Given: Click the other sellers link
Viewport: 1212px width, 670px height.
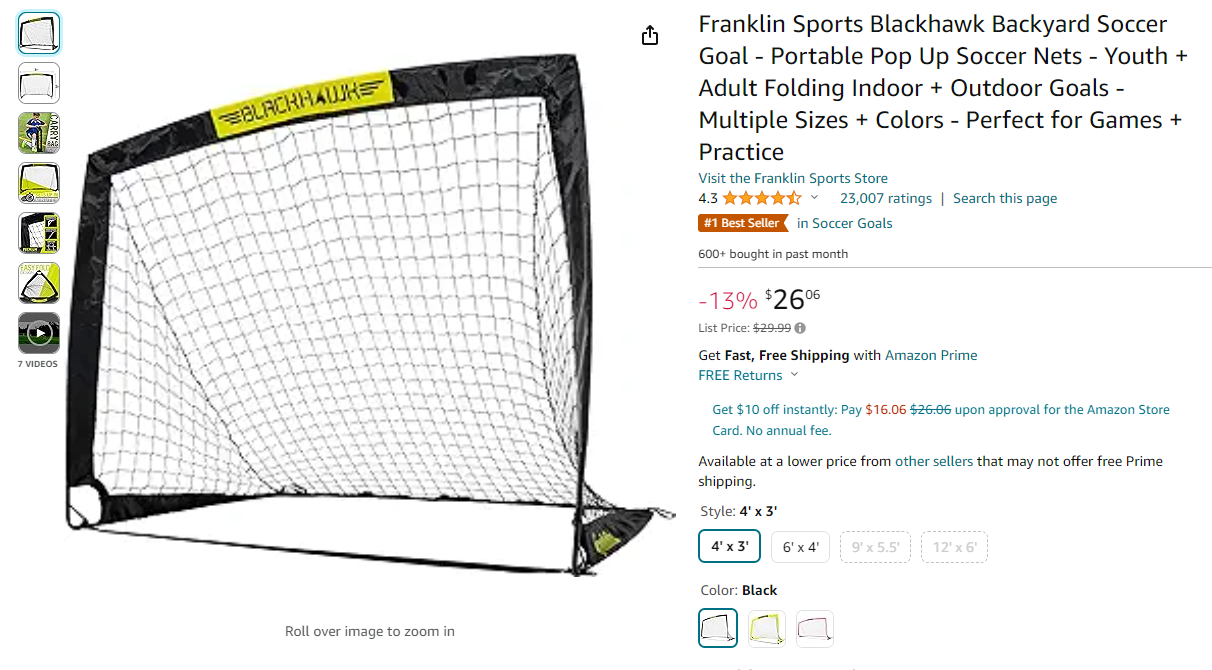Looking at the screenshot, I should [x=934, y=461].
